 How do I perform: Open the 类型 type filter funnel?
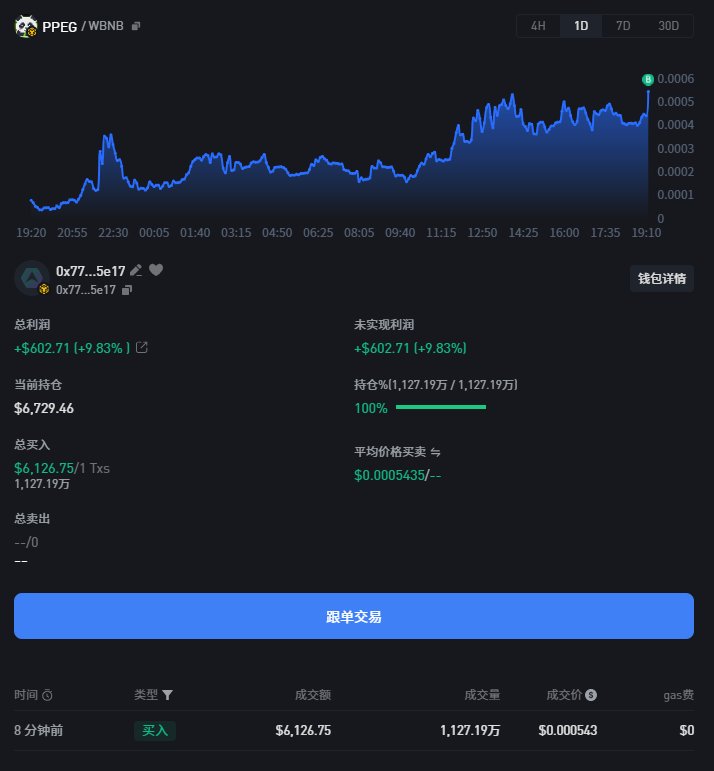click(x=167, y=695)
